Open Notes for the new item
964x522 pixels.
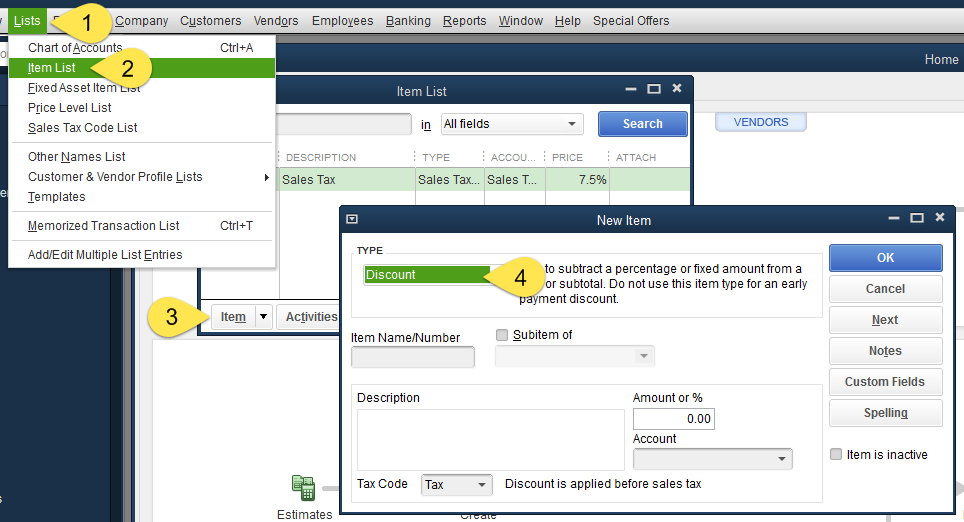point(885,351)
